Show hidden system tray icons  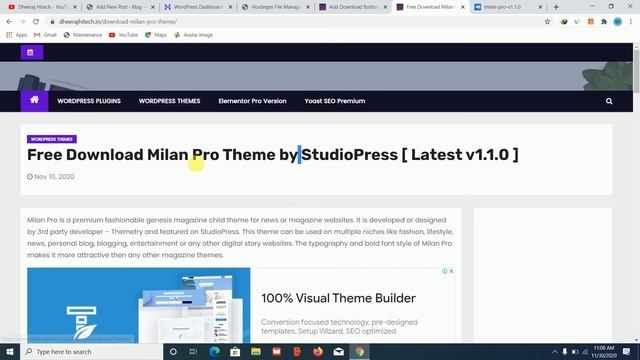pos(555,351)
